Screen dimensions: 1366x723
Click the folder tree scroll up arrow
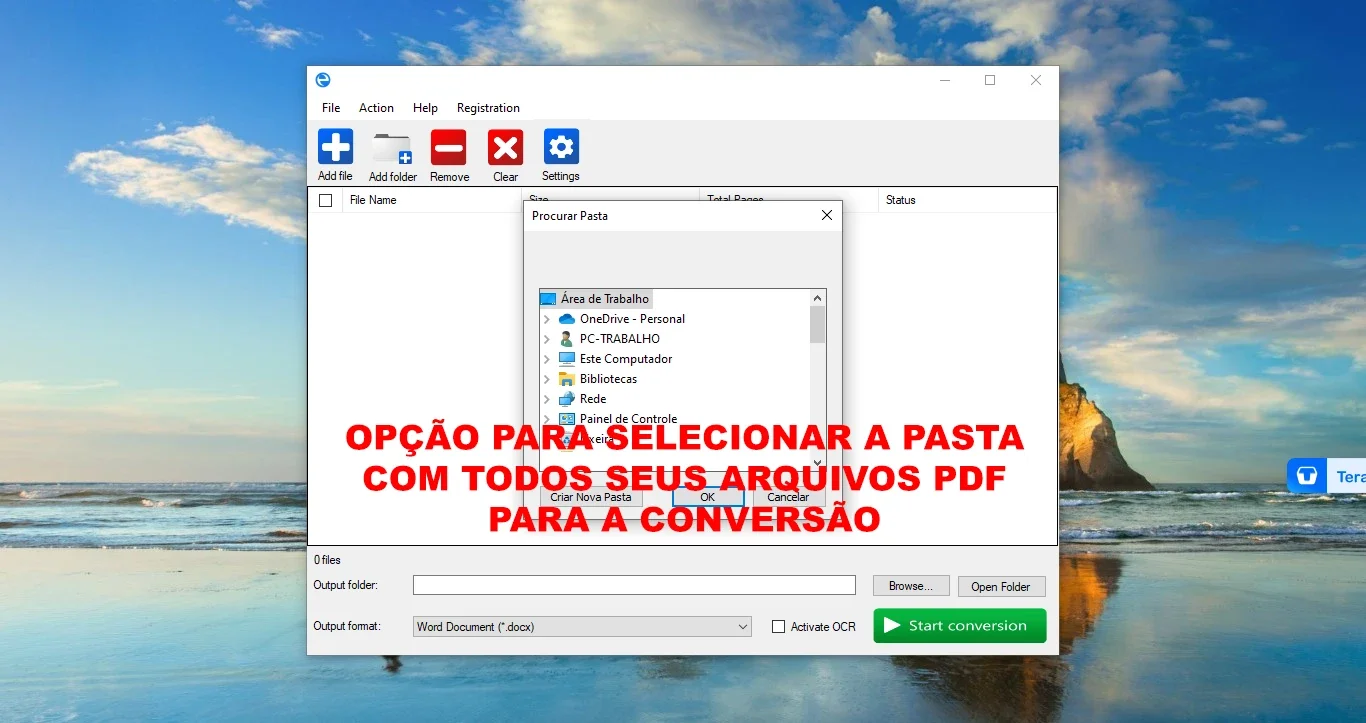point(817,298)
